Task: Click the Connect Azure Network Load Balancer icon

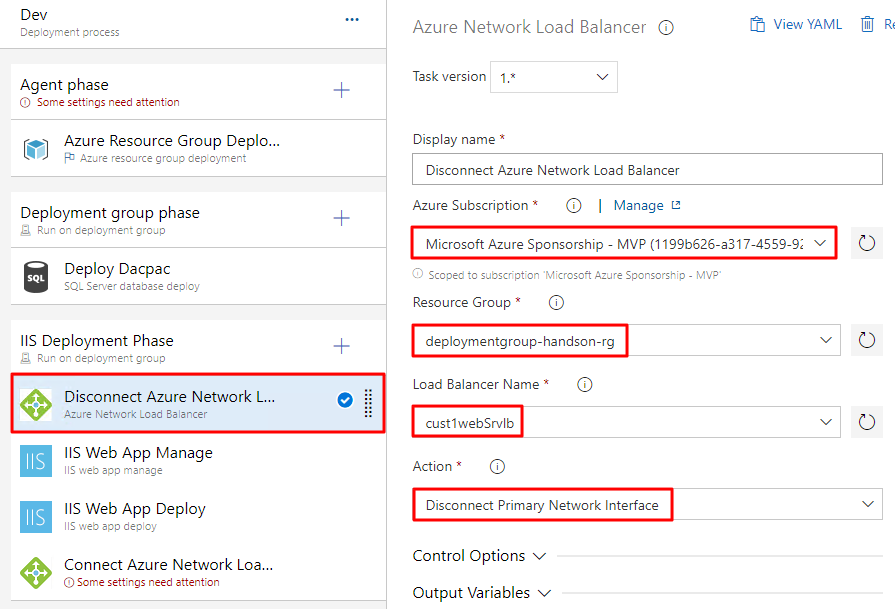Action: point(36,572)
